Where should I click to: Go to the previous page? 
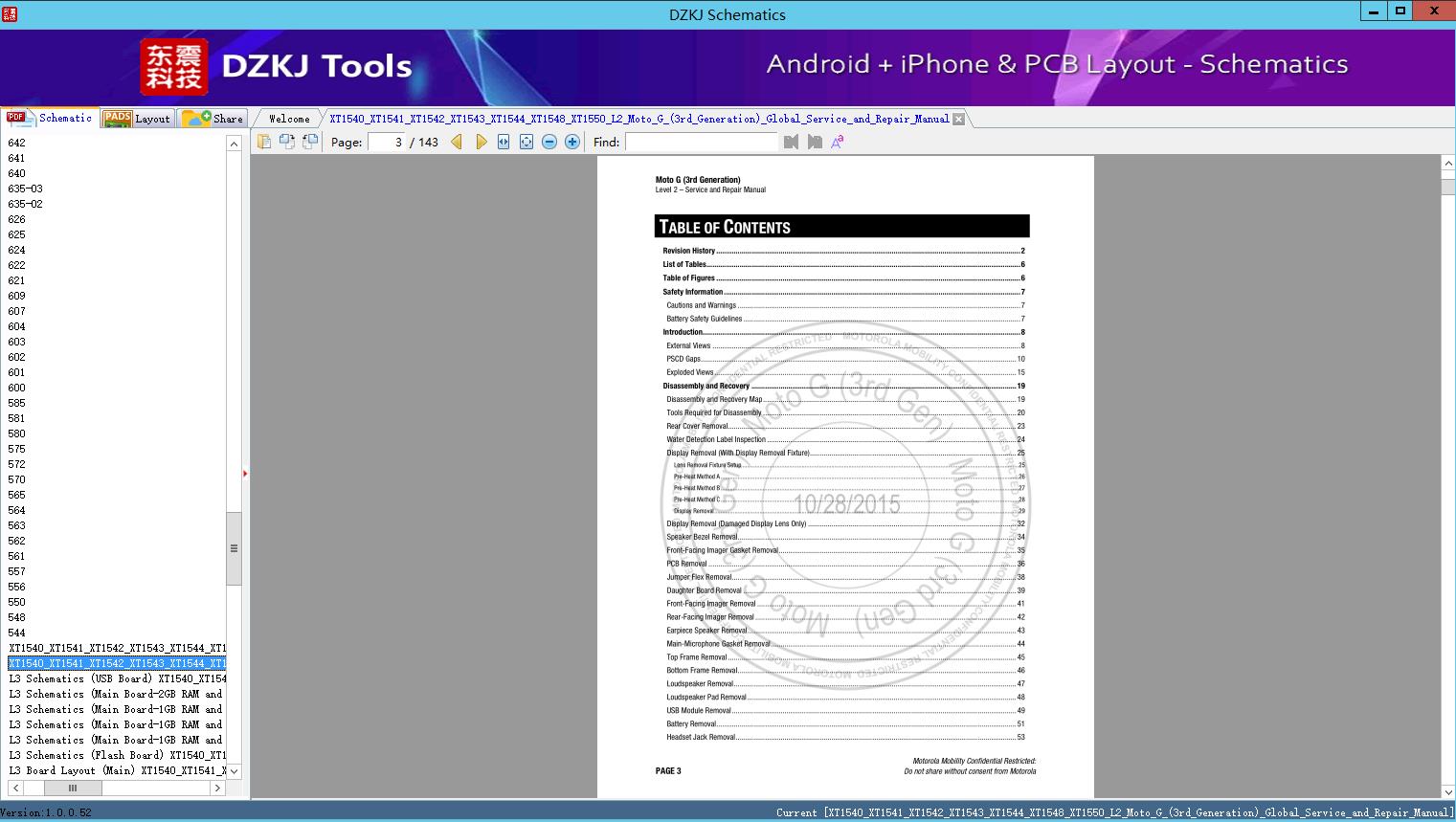coord(457,142)
